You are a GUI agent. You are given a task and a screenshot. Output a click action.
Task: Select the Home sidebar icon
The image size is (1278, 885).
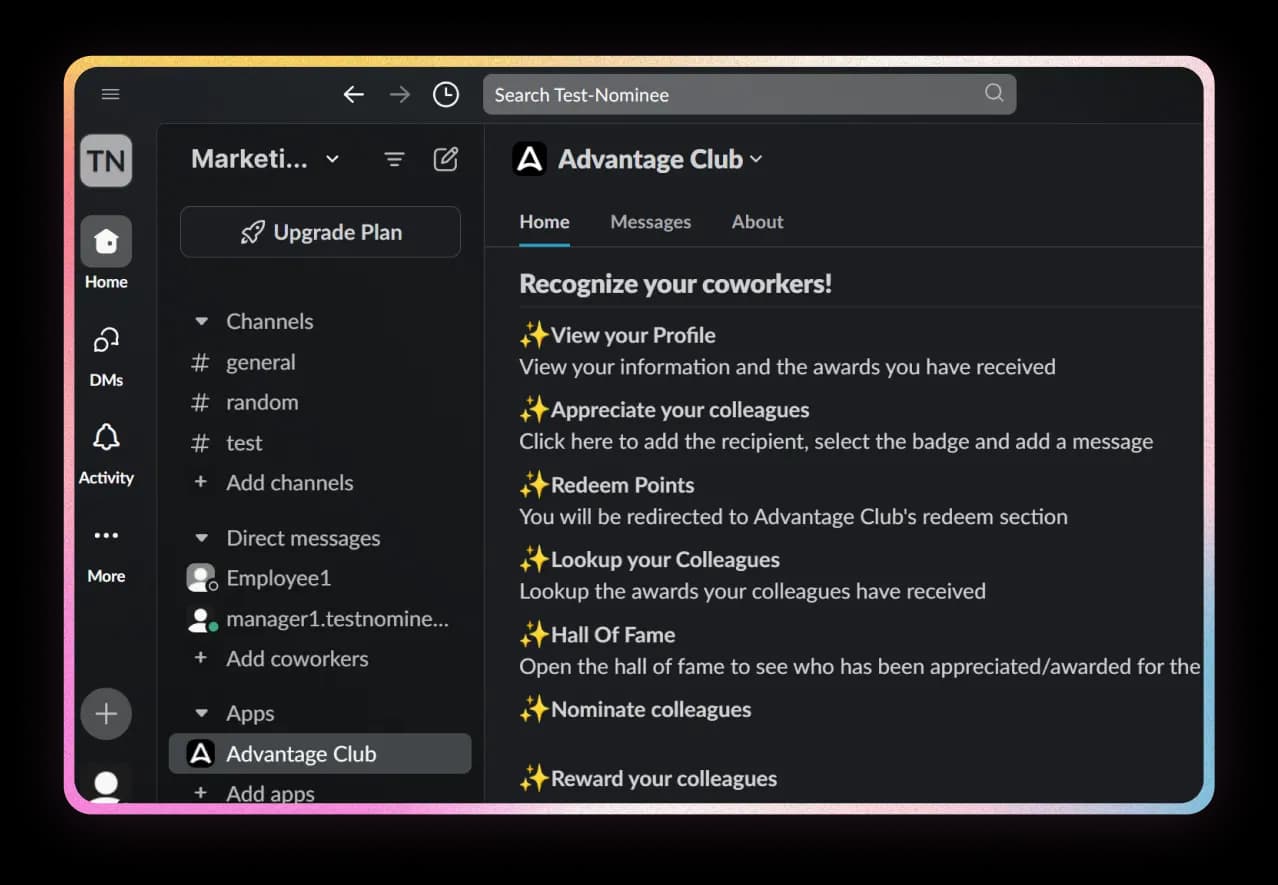106,241
